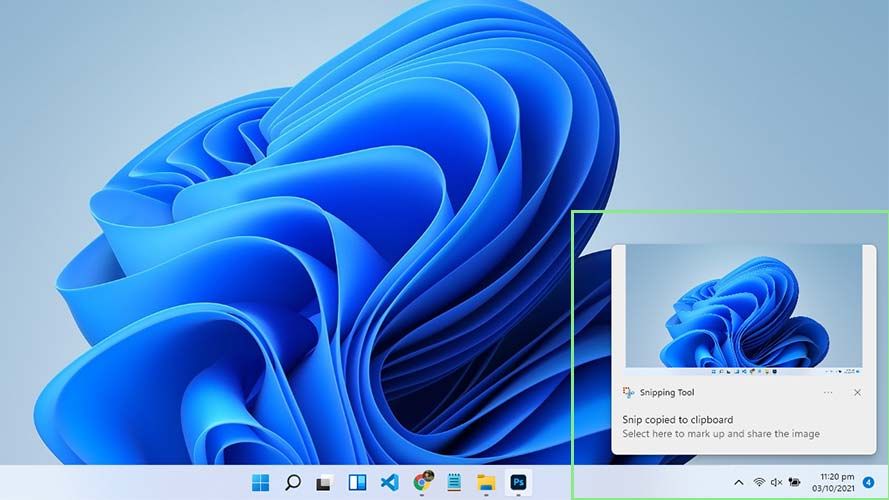Click 'Snip copied to clipboard' notification text
Image resolution: width=889 pixels, height=500 pixels.
point(678,420)
